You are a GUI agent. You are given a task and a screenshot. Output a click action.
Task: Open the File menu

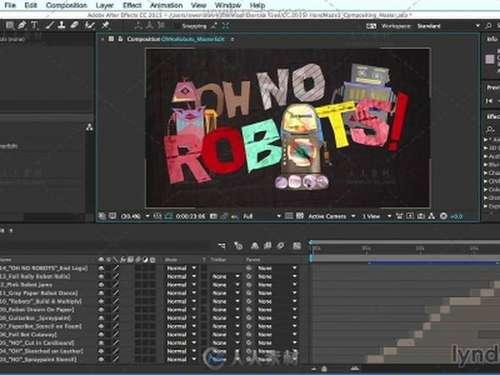coord(10,5)
